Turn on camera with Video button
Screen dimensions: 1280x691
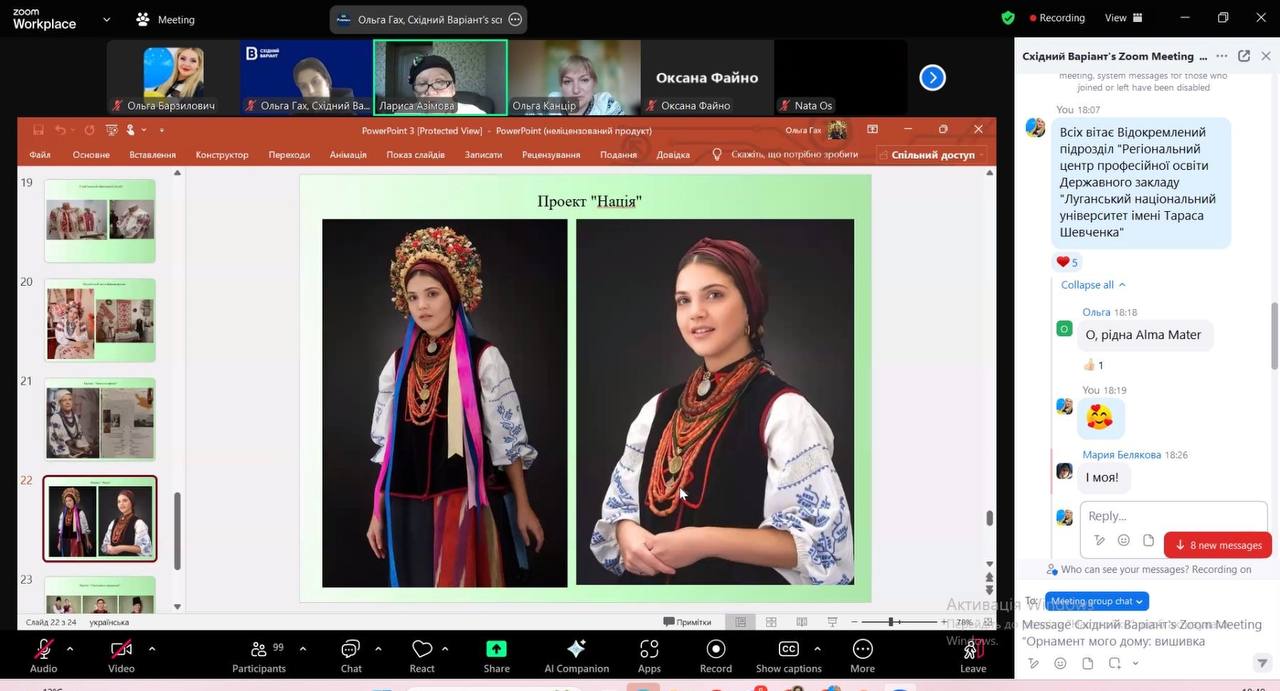tap(121, 654)
